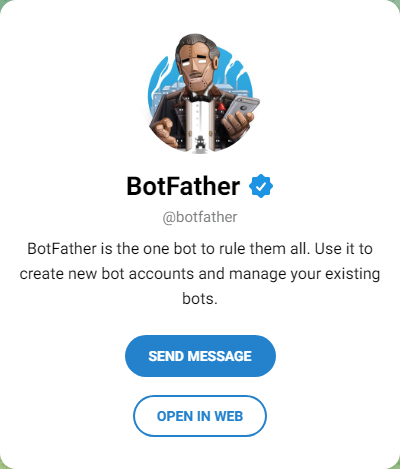Open the BotFather round profile avatar
This screenshot has width=400, height=469.
tap(200, 93)
